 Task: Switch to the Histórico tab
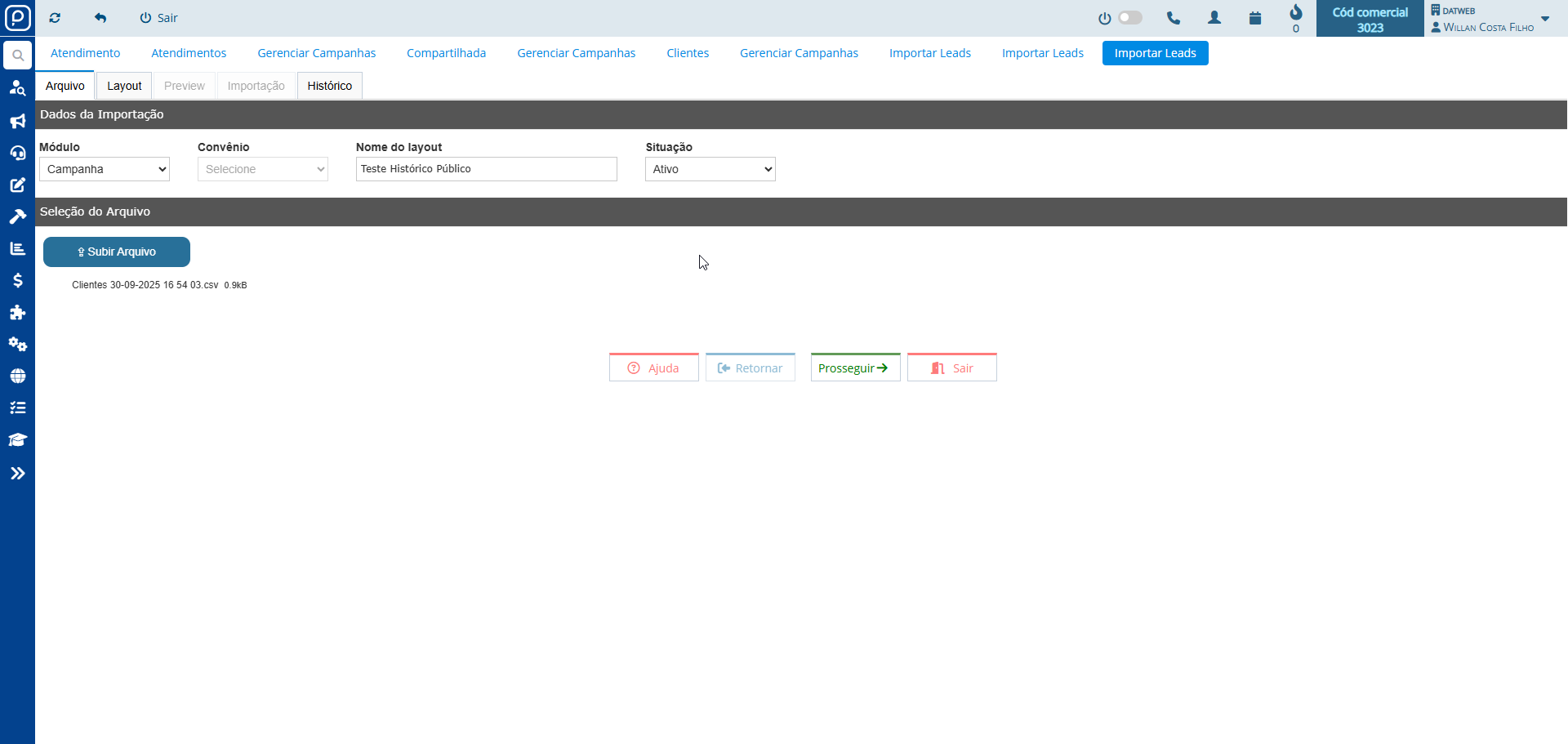click(329, 86)
